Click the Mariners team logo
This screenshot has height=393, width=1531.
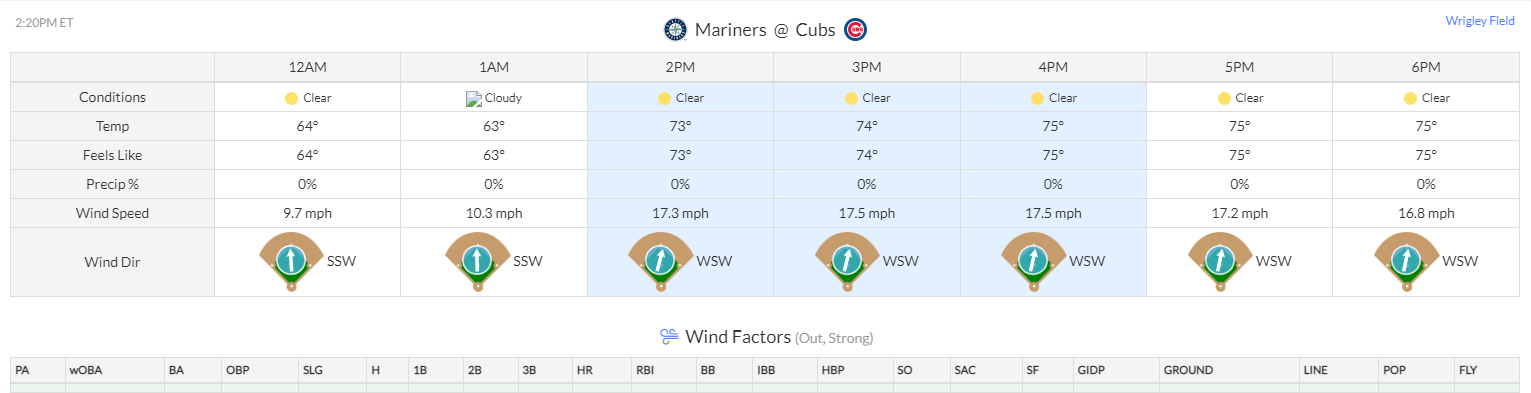coord(676,30)
